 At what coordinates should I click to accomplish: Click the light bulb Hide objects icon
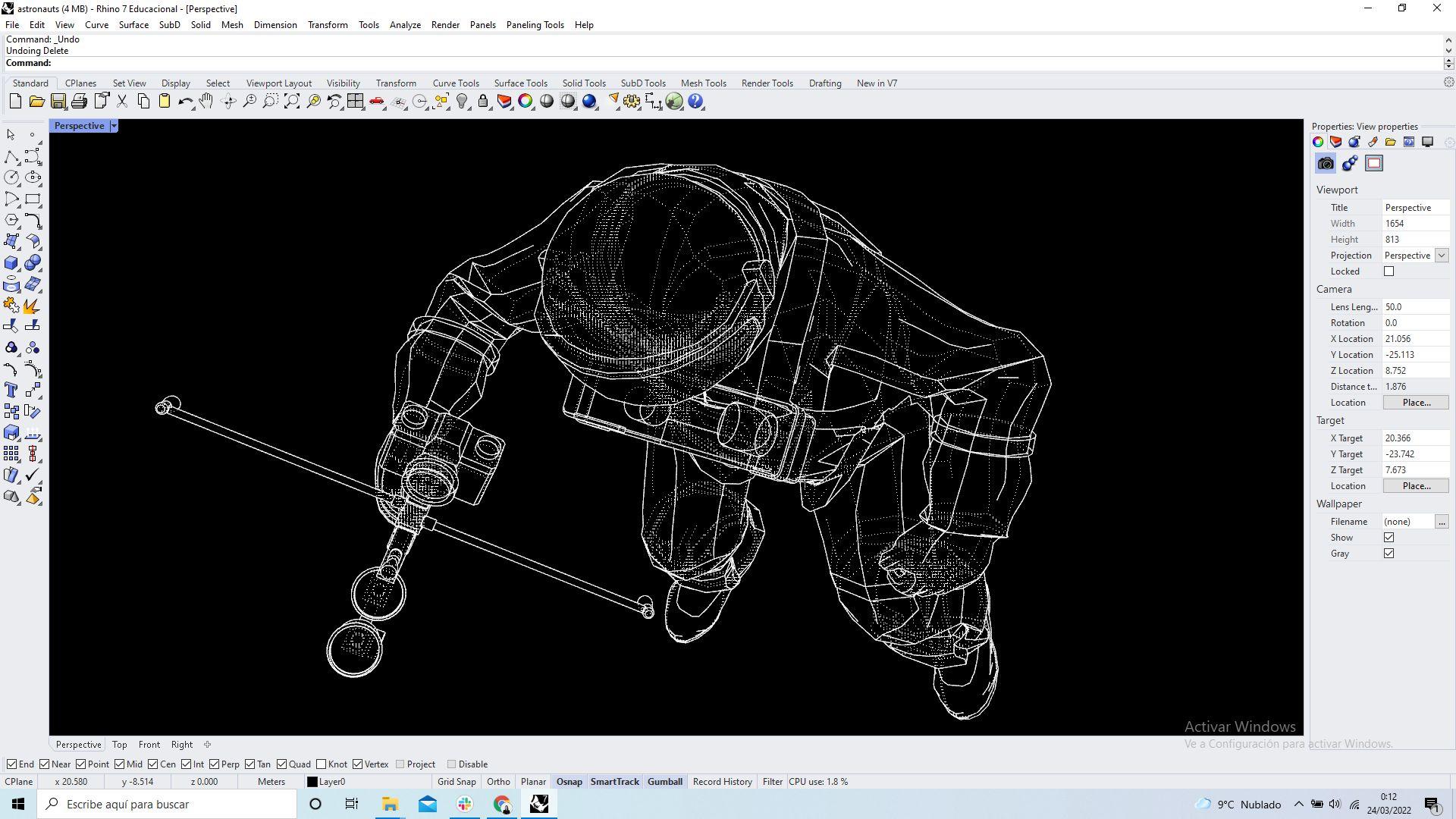point(461,102)
